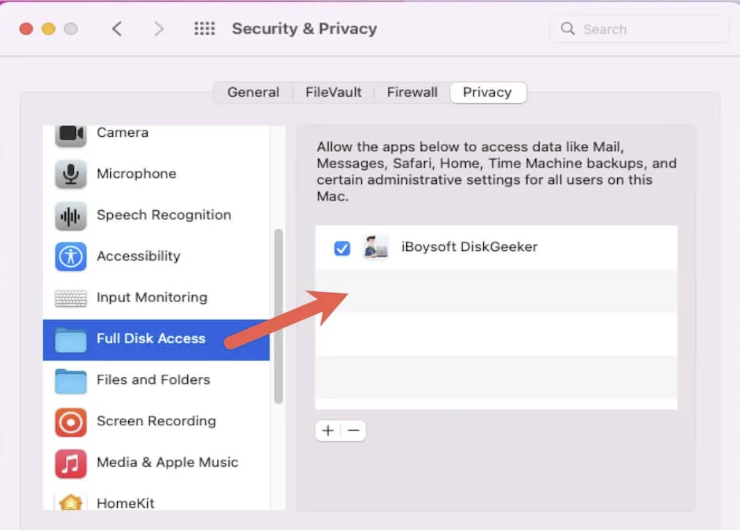Click the Files and Folders folder icon

[71, 381]
